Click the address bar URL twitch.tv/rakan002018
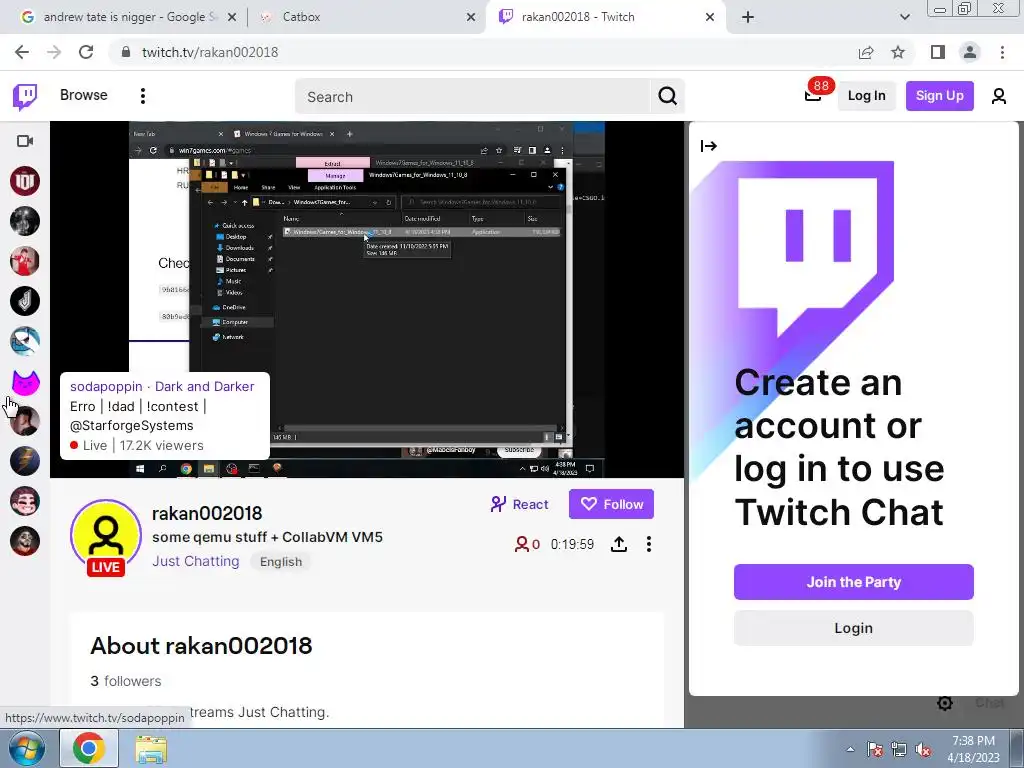This screenshot has width=1024, height=768. (x=210, y=52)
